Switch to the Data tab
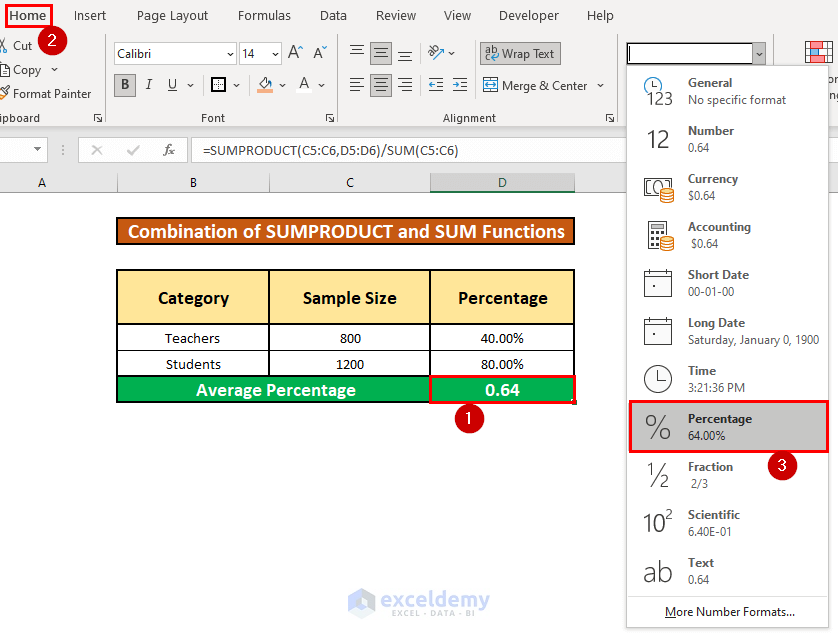The image size is (838, 635). 333,16
